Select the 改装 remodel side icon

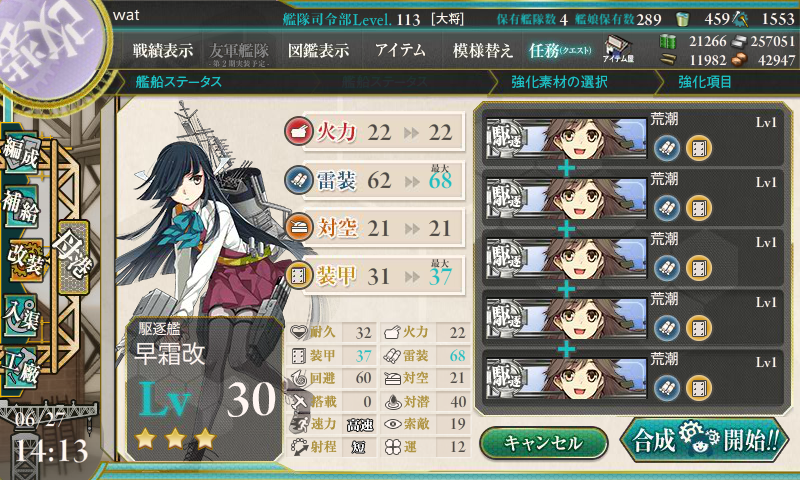[x=23, y=260]
